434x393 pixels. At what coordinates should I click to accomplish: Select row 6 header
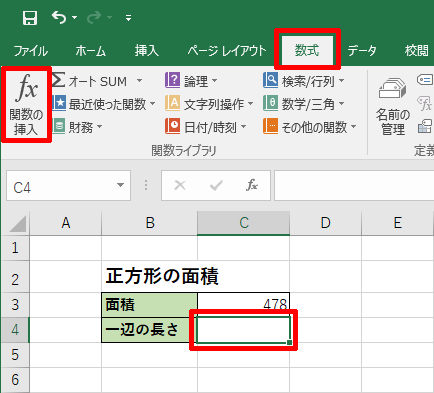coord(15,380)
